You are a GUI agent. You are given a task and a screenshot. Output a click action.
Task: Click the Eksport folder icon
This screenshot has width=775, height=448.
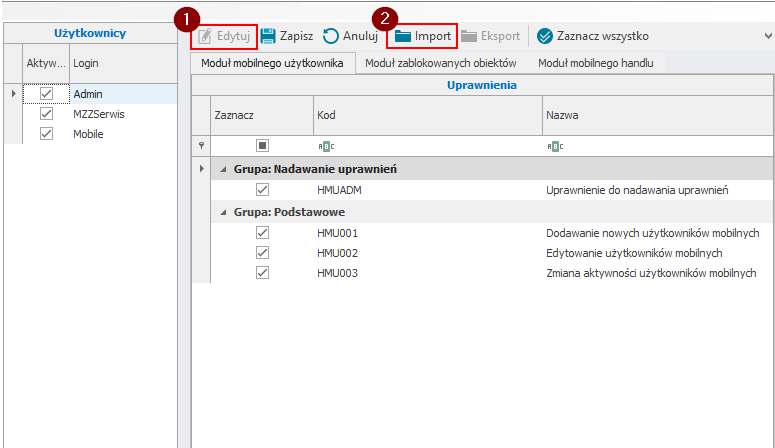pyautogui.click(x=469, y=37)
